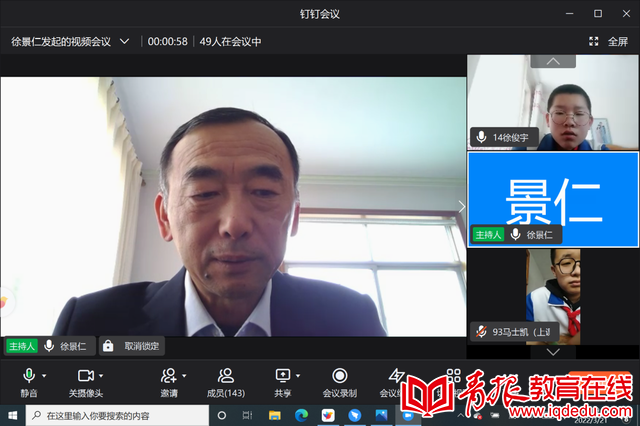640x426 pixels.
Task: Click active meeting camera icon on taskbar
Action: 408,415
